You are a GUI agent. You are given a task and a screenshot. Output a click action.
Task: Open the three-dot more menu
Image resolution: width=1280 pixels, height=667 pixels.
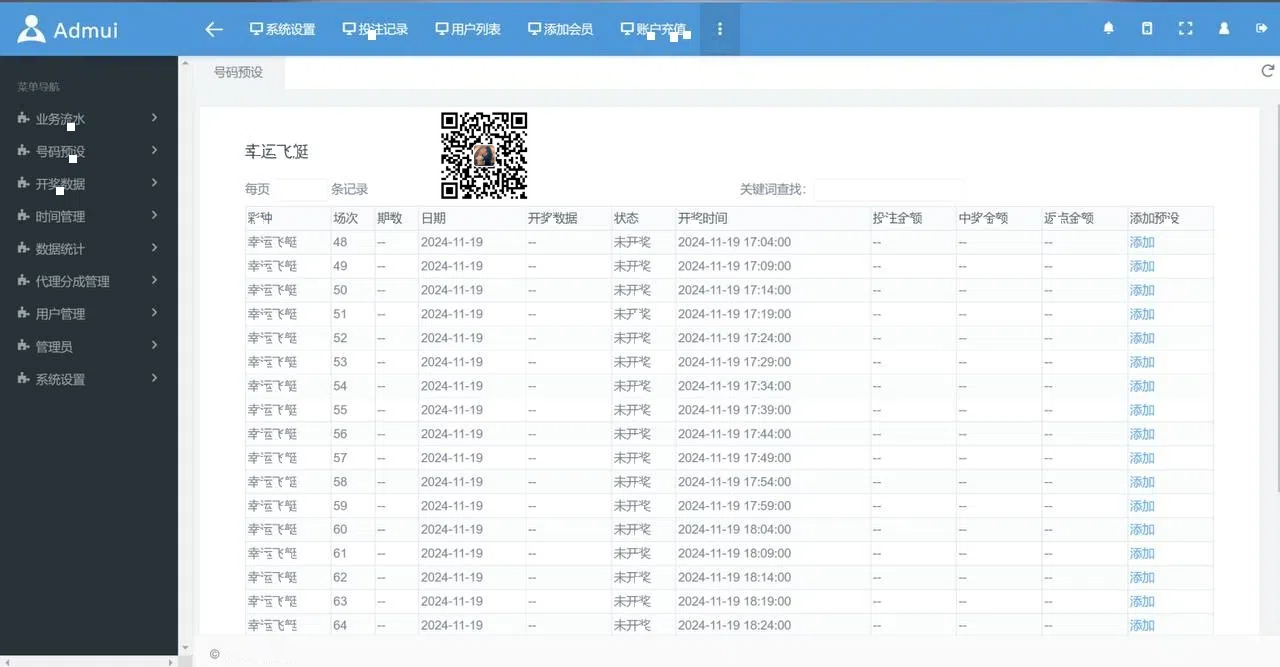point(719,29)
